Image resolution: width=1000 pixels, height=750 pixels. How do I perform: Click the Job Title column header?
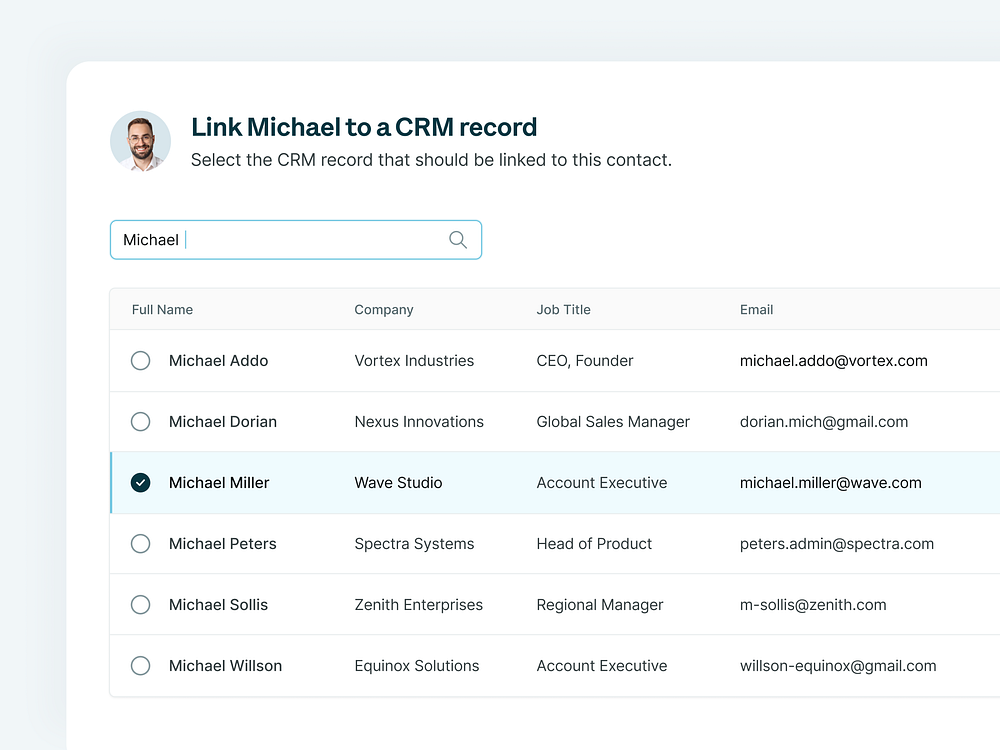(x=563, y=310)
